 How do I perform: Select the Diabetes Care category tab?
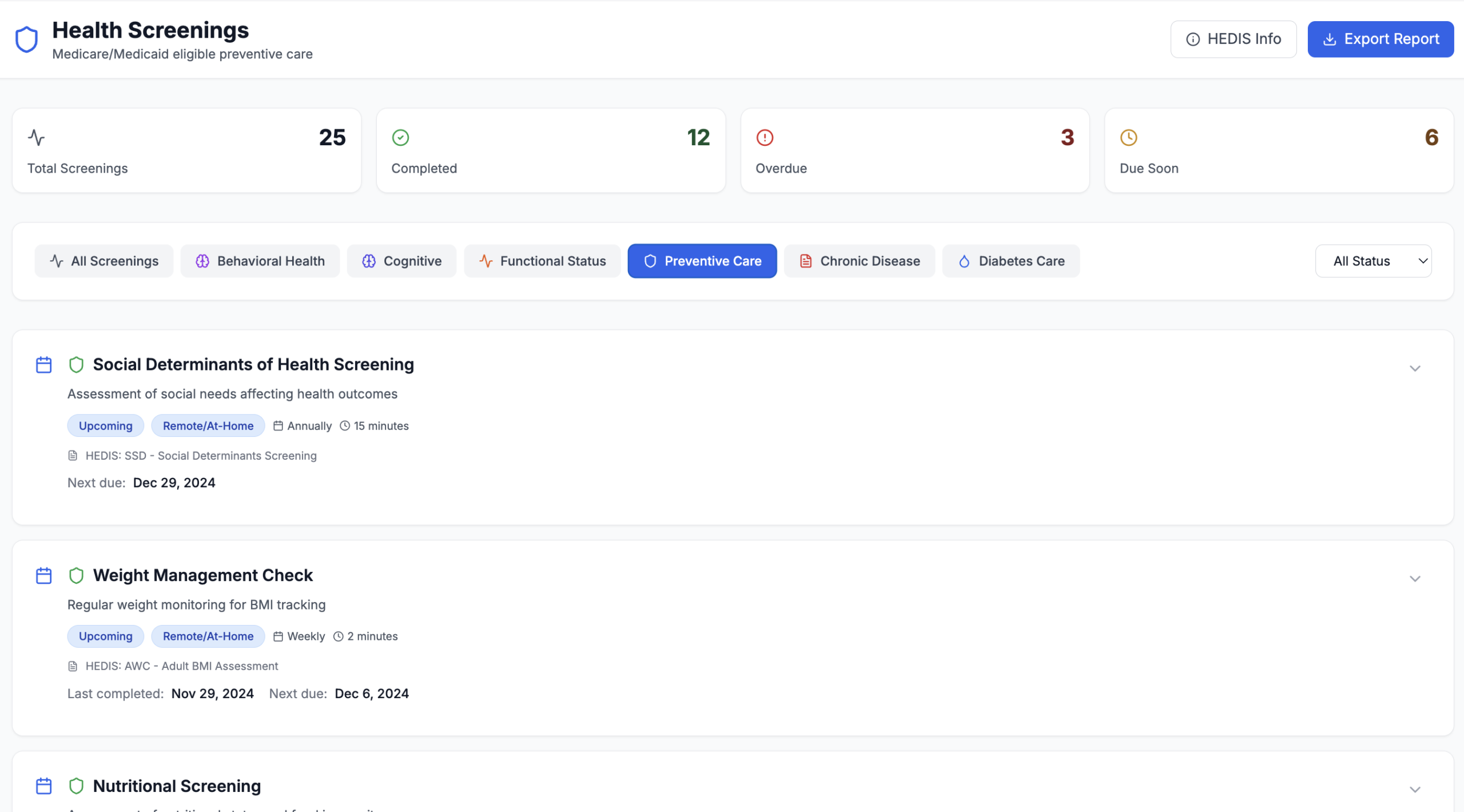point(1011,261)
